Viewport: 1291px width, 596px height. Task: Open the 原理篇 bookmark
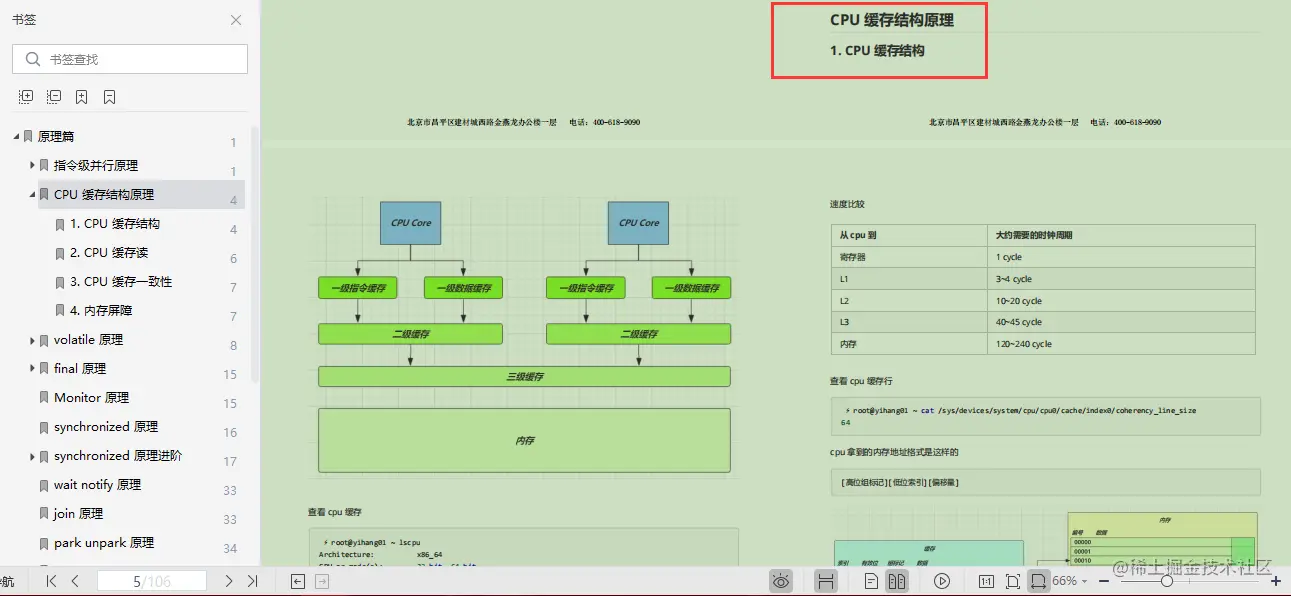pyautogui.click(x=56, y=136)
